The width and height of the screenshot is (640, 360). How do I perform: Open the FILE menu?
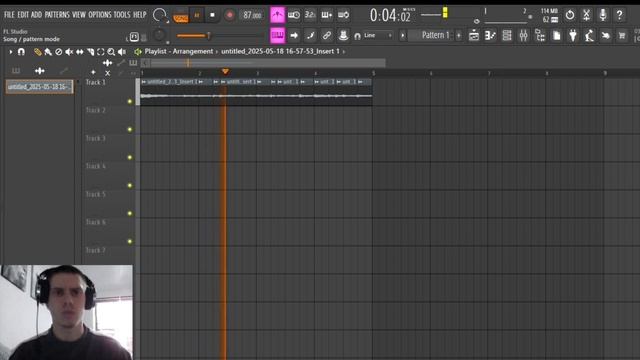tap(9, 15)
